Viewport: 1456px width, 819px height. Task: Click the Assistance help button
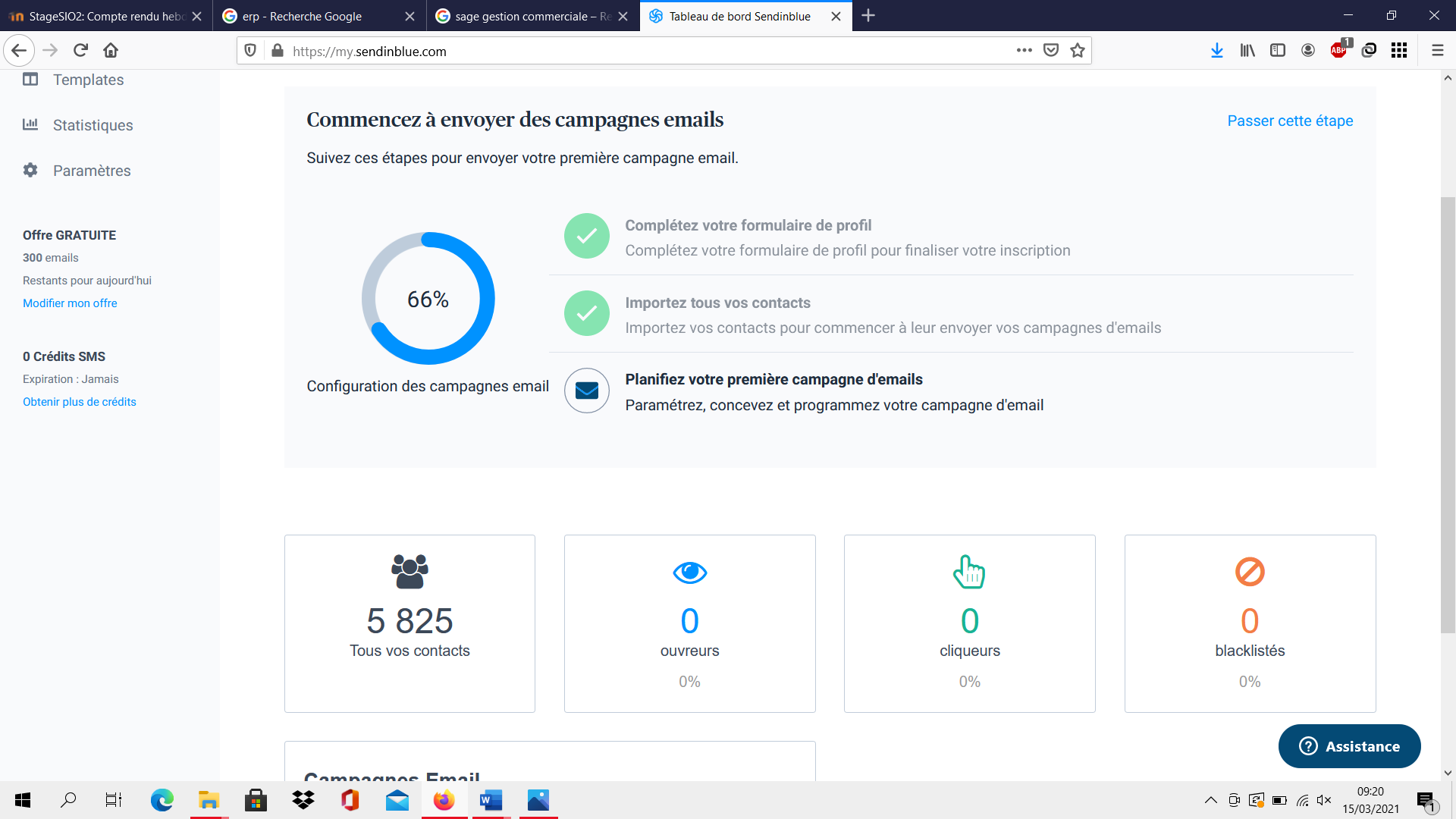(x=1349, y=746)
